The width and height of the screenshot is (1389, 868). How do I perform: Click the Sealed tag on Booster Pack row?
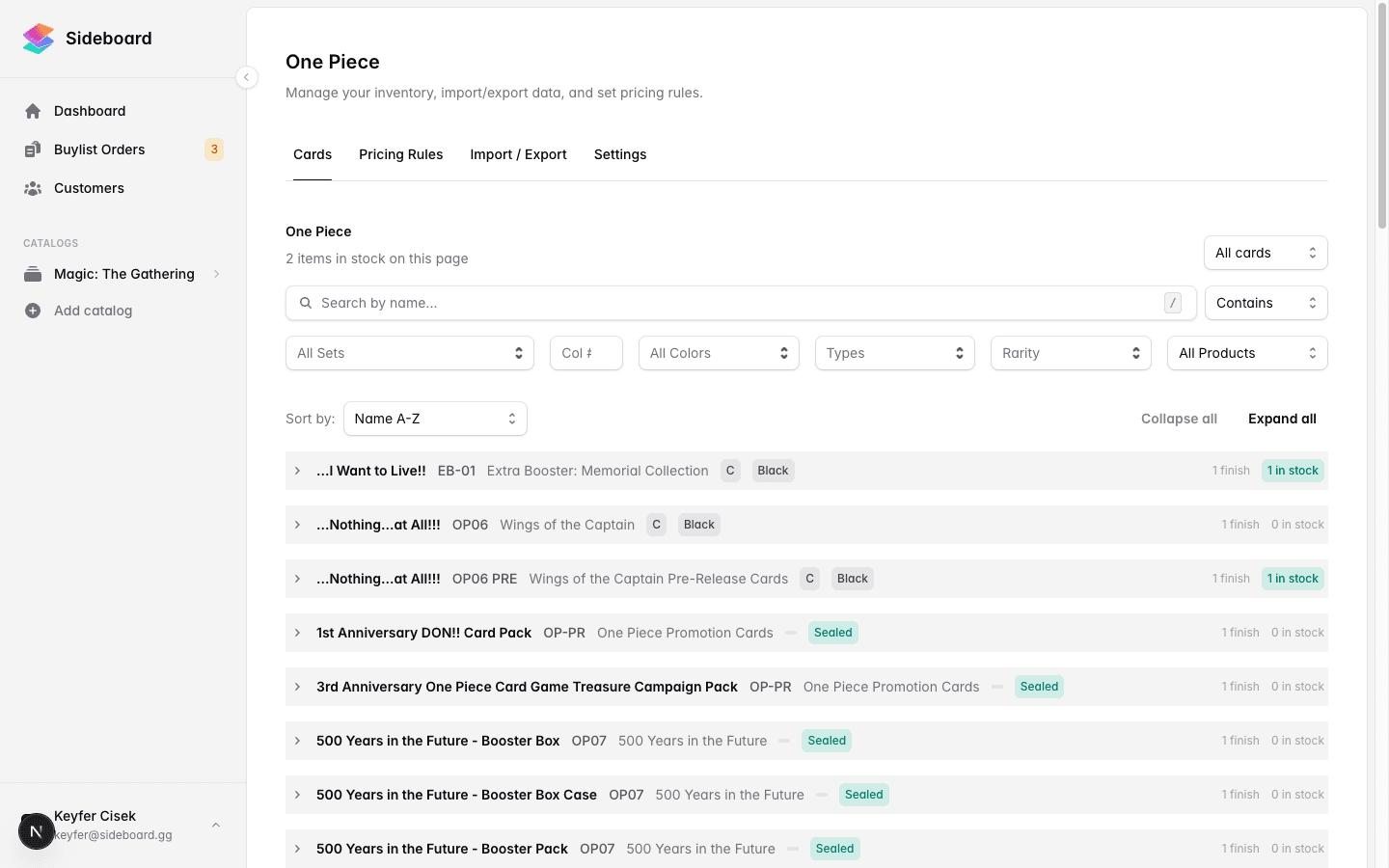pos(835,849)
